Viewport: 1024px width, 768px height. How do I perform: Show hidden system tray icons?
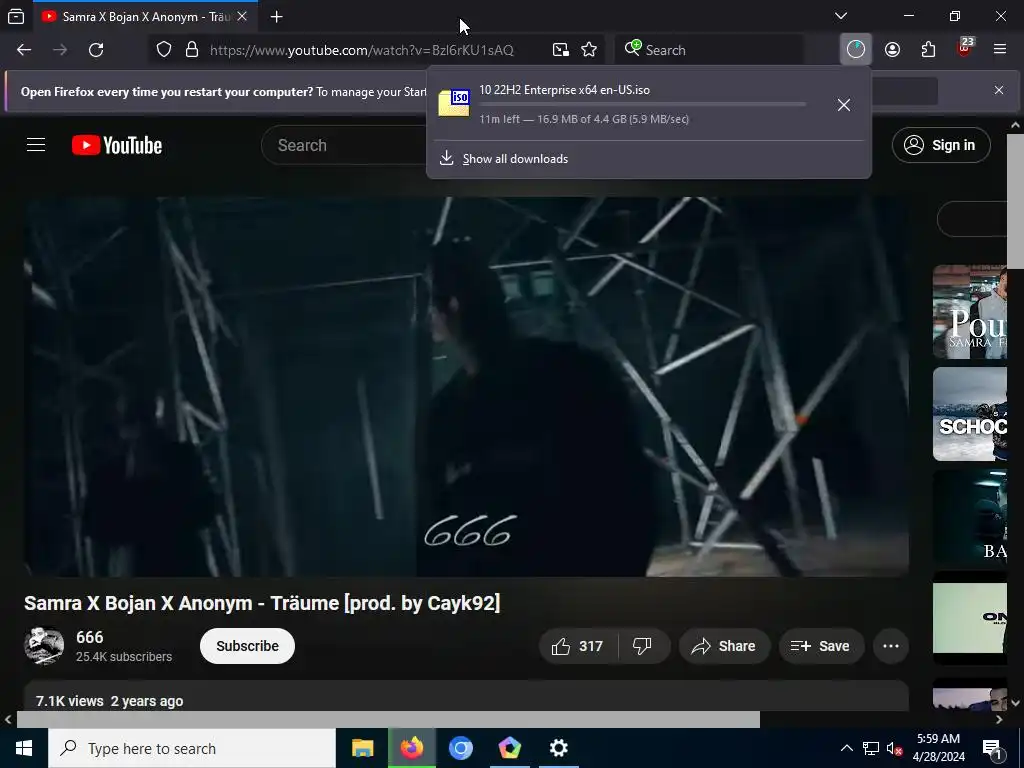pos(846,748)
